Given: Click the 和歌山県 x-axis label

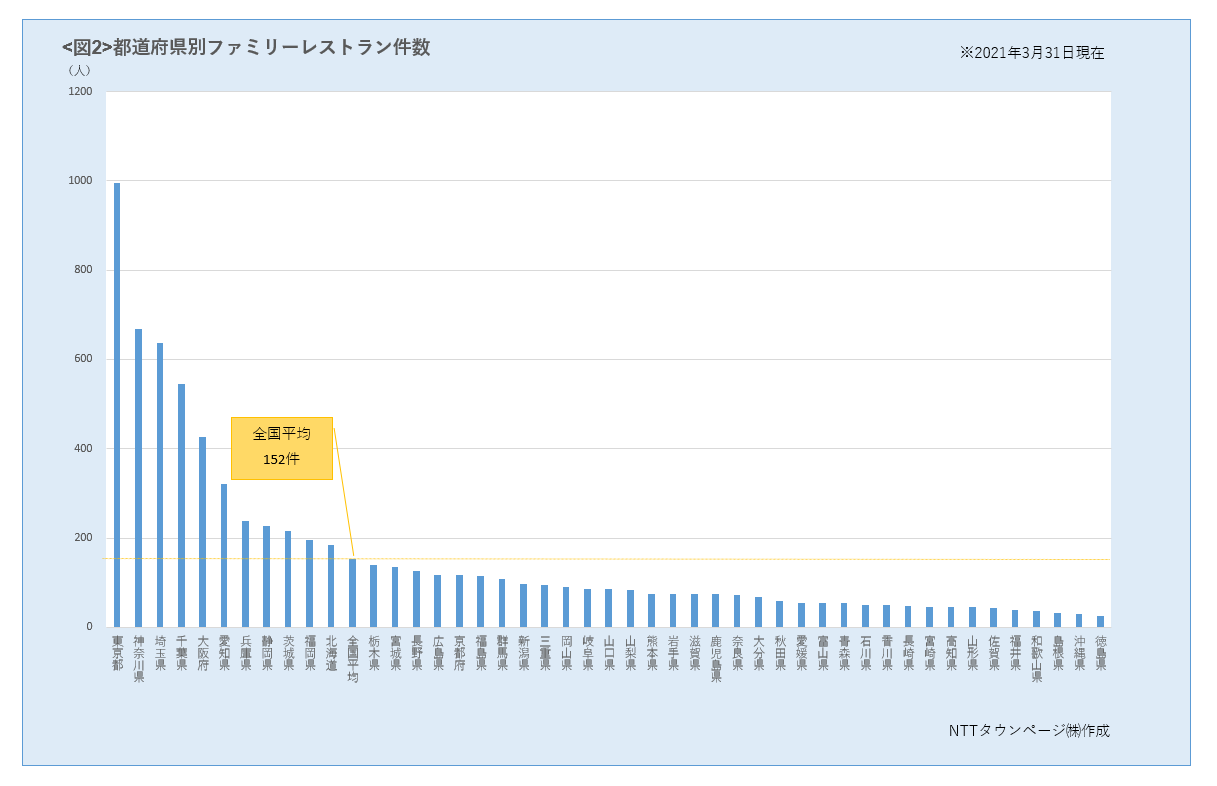Looking at the screenshot, I should coord(1036,658).
